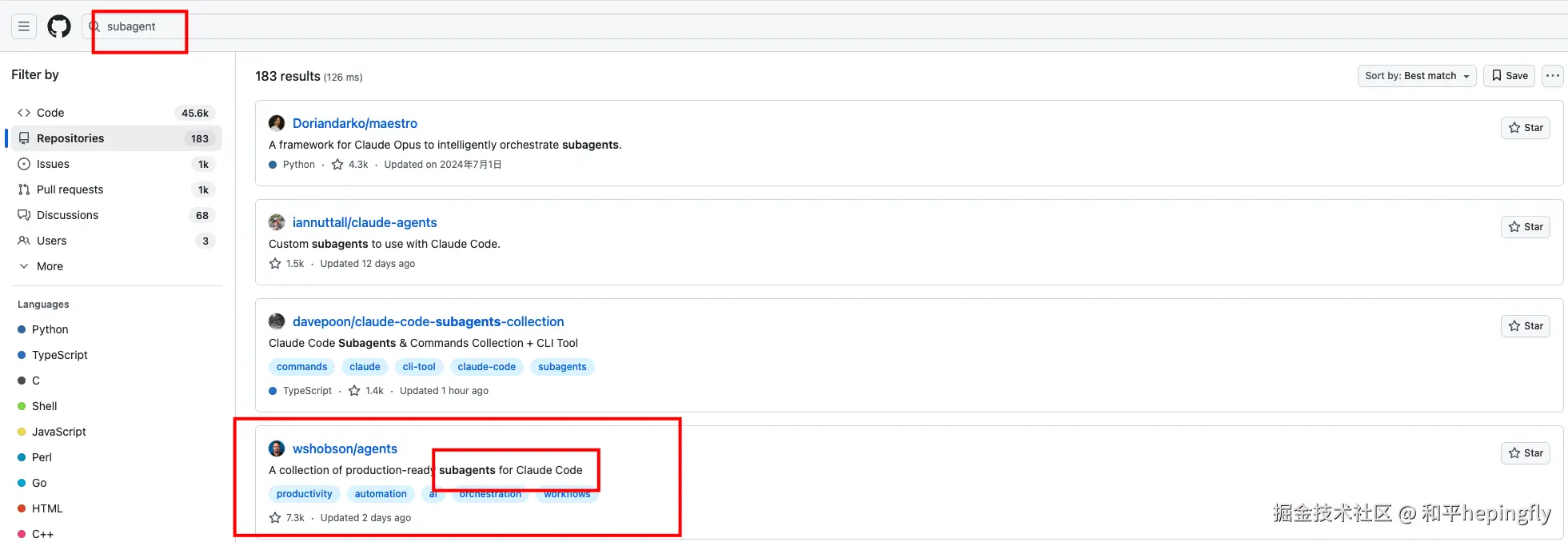Click the Filter by heading
This screenshot has height=542, width=1568.
[x=35, y=74]
